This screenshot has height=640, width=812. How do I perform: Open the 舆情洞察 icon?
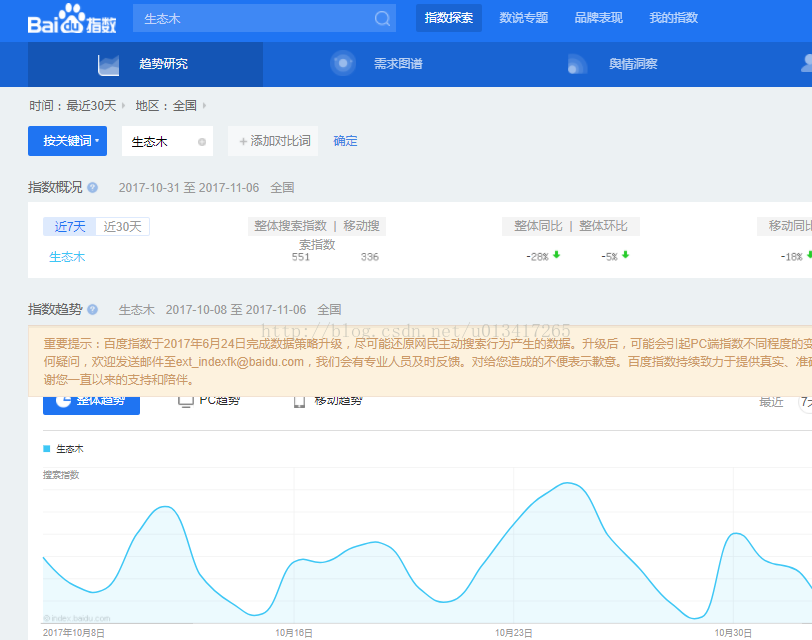[x=577, y=63]
